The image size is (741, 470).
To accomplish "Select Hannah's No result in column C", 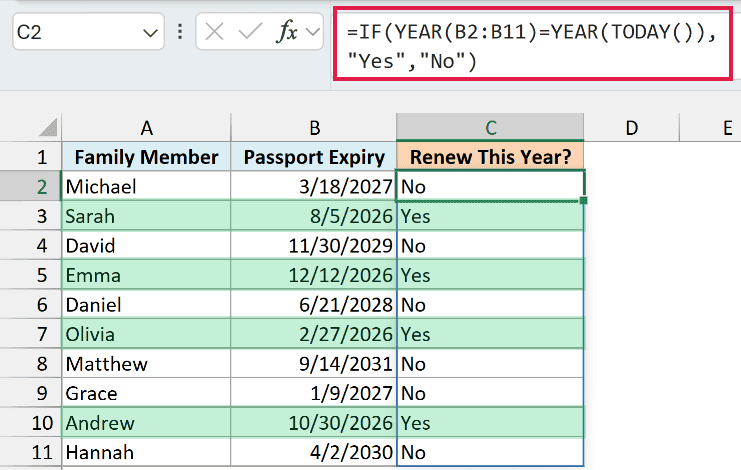I will (491, 452).
